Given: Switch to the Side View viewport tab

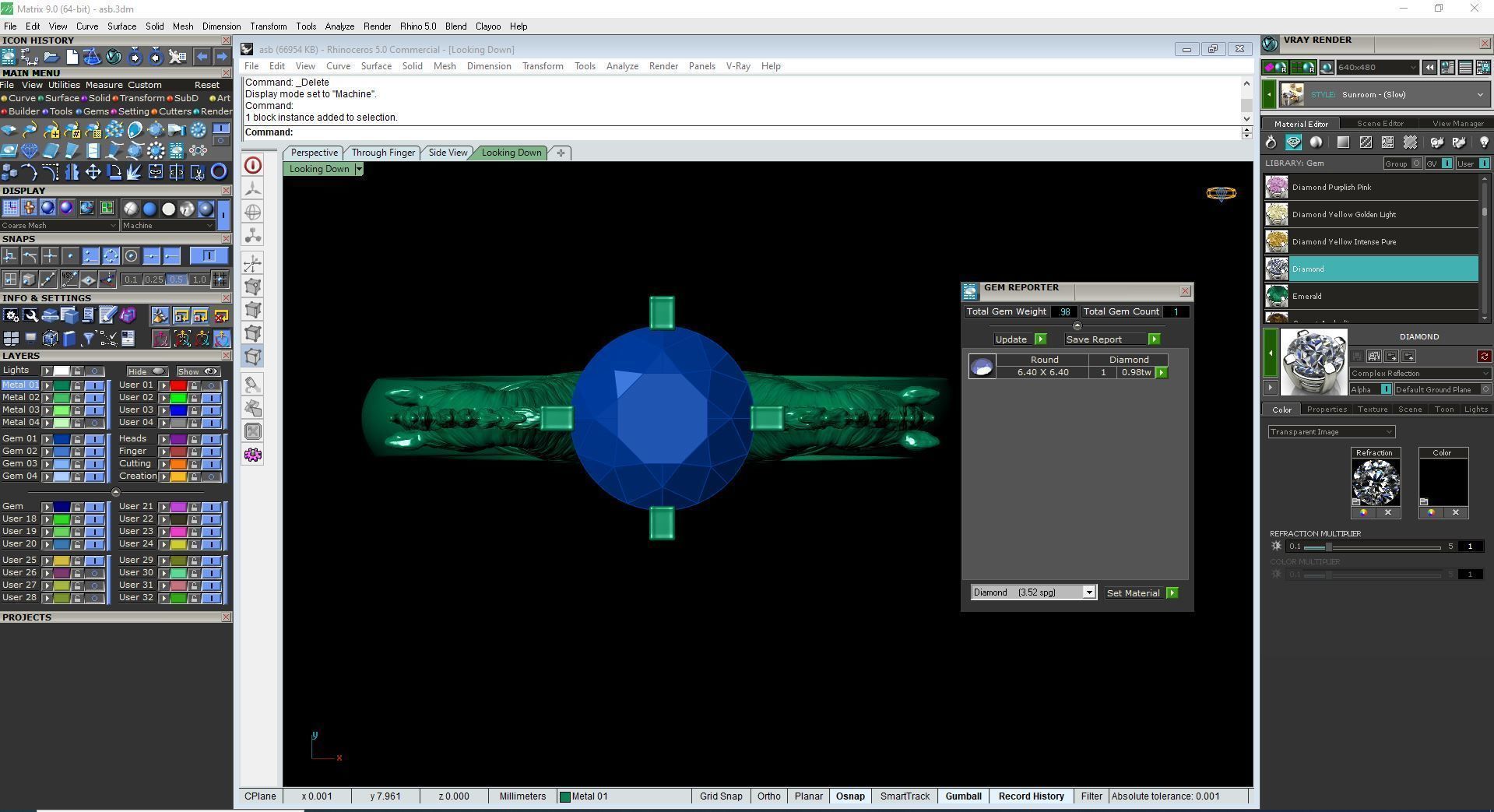Looking at the screenshot, I should [x=448, y=153].
